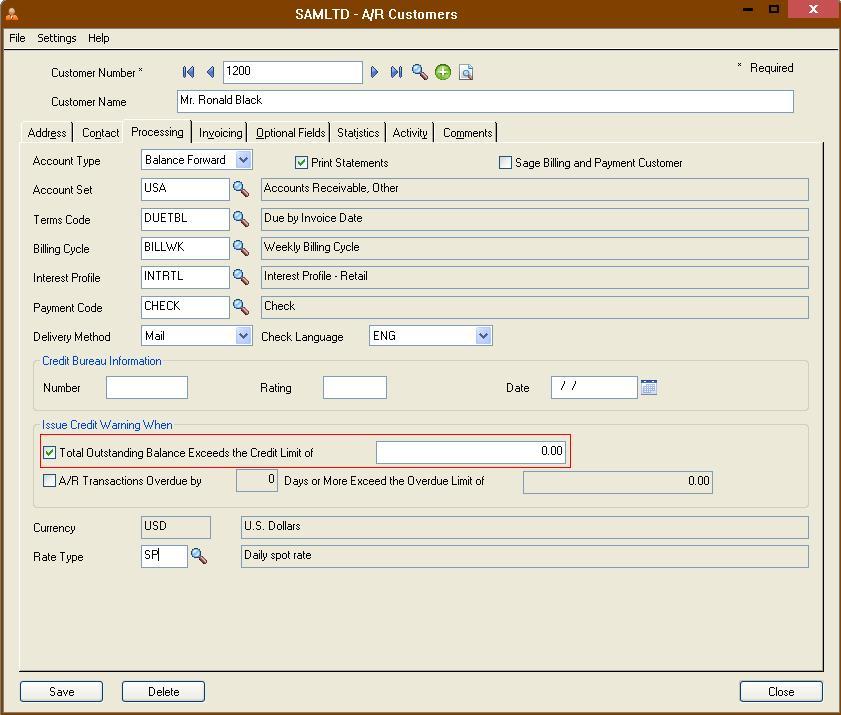Screen dimensions: 841x715
Task: Go to the first customer record
Action: [x=188, y=72]
